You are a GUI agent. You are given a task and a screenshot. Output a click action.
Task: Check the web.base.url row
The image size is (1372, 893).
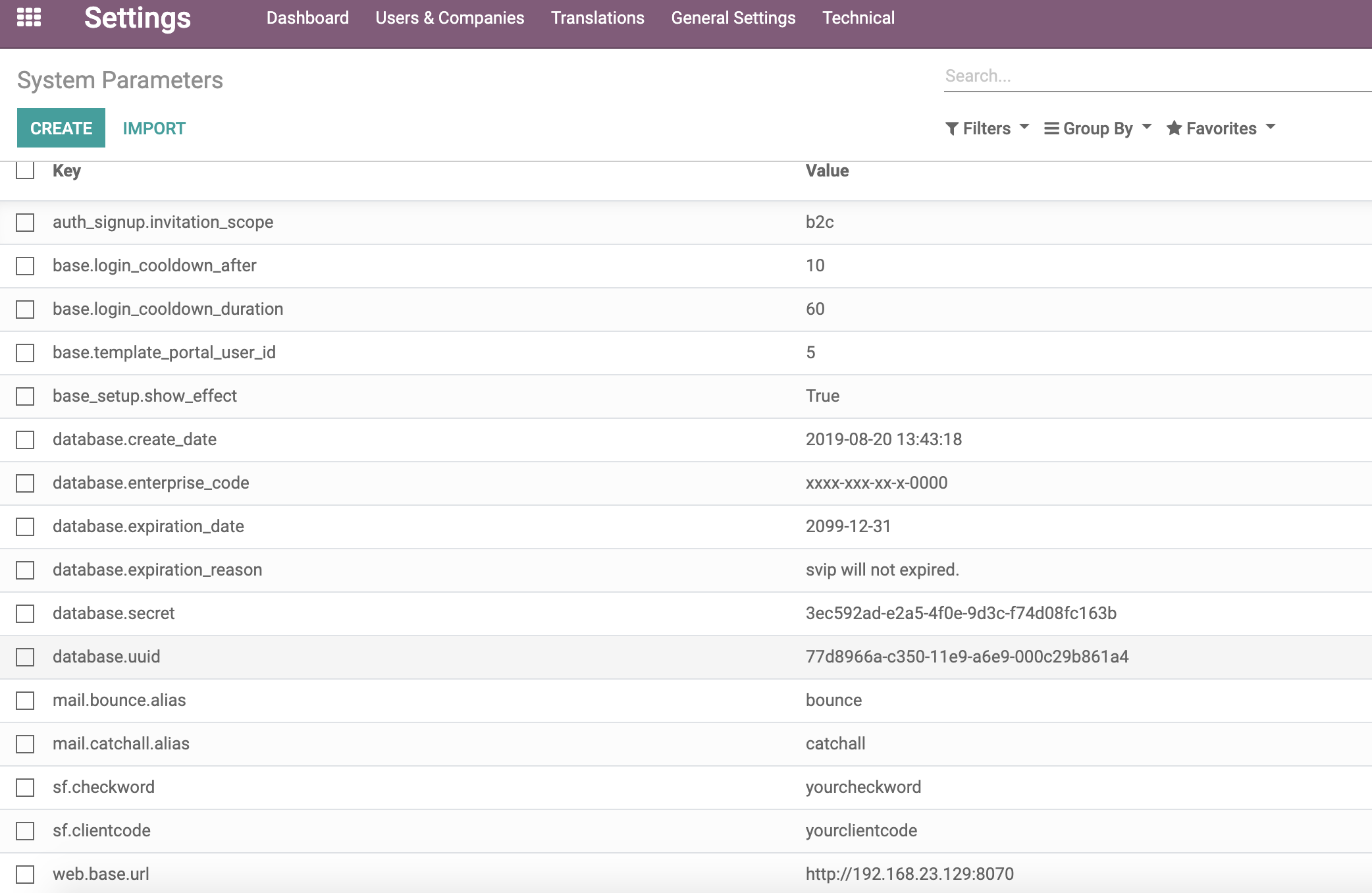point(25,874)
